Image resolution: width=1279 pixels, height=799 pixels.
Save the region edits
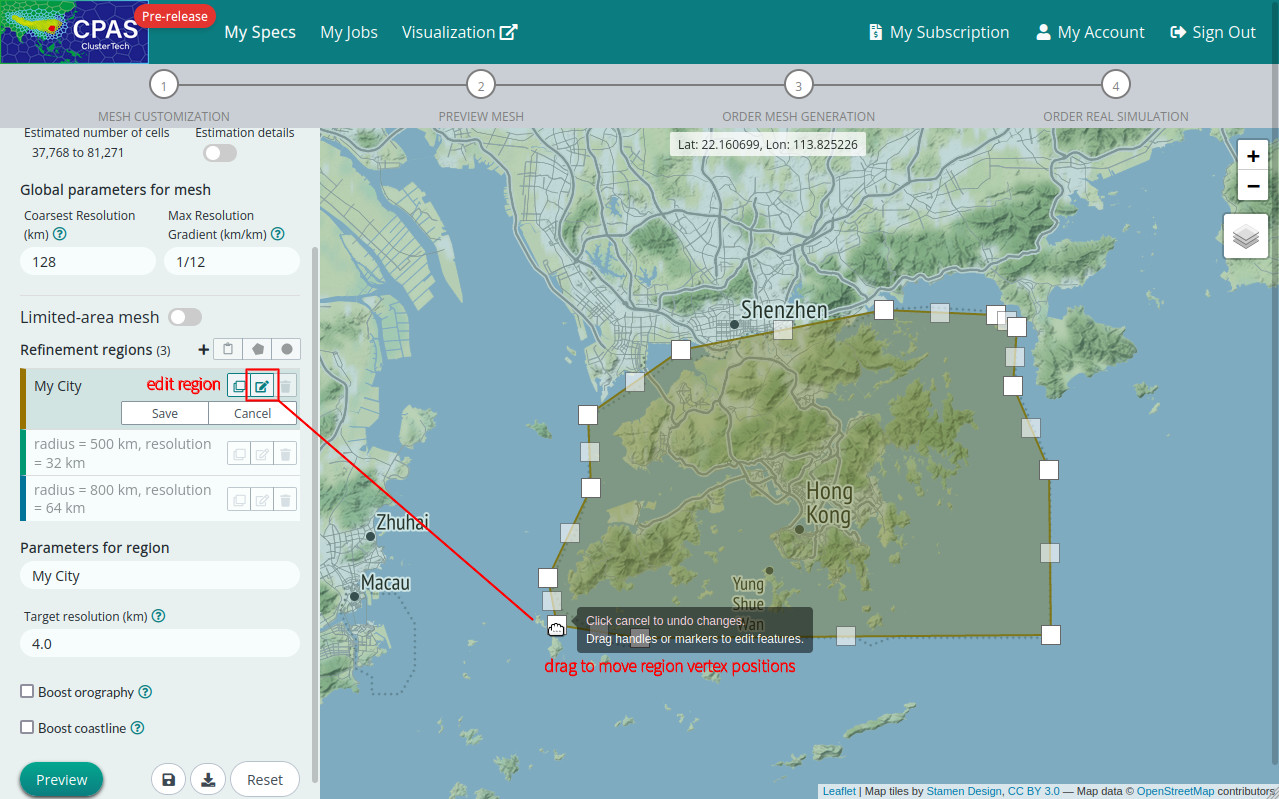(x=165, y=413)
